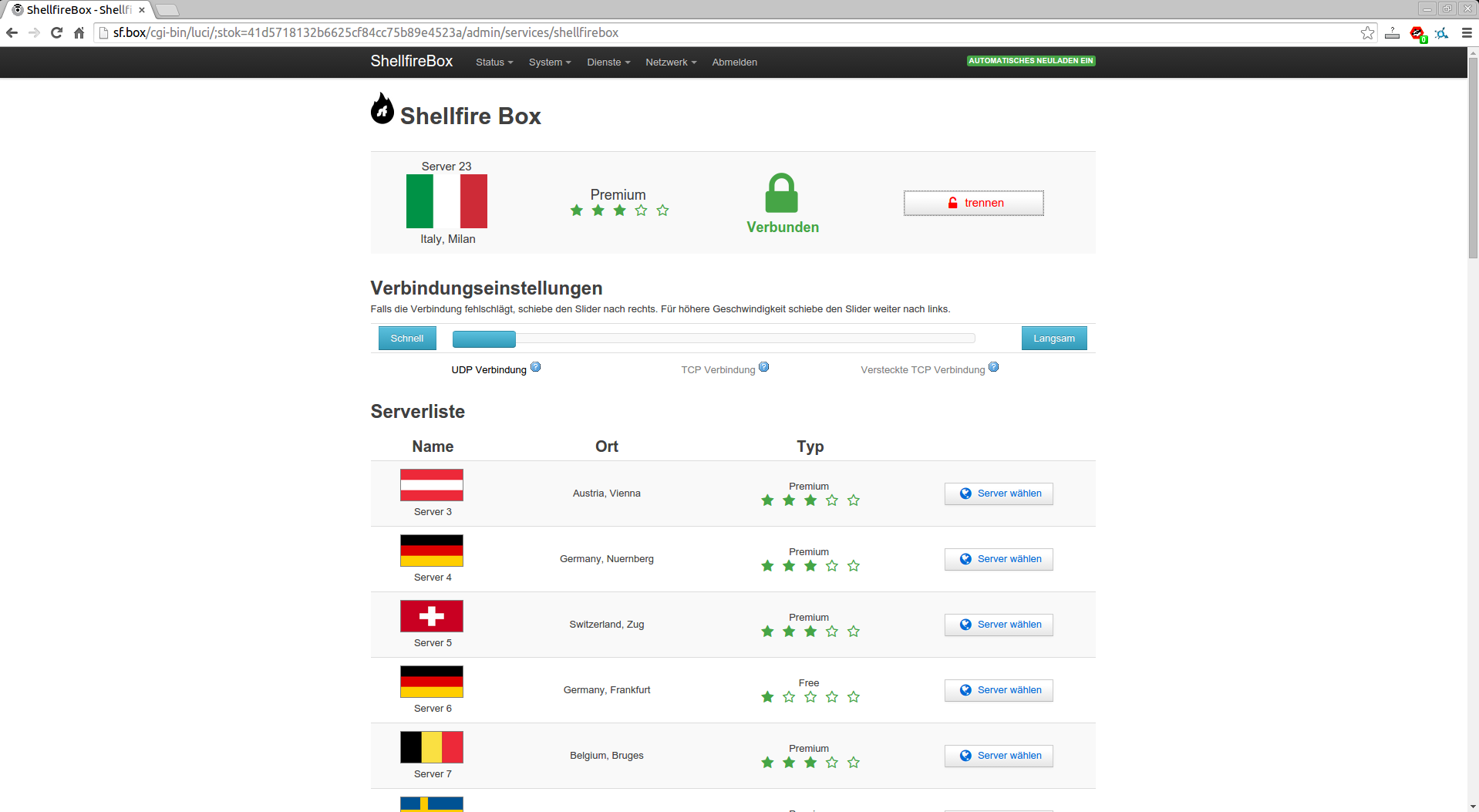
Task: Click the trennen disconnect button
Action: click(x=973, y=203)
